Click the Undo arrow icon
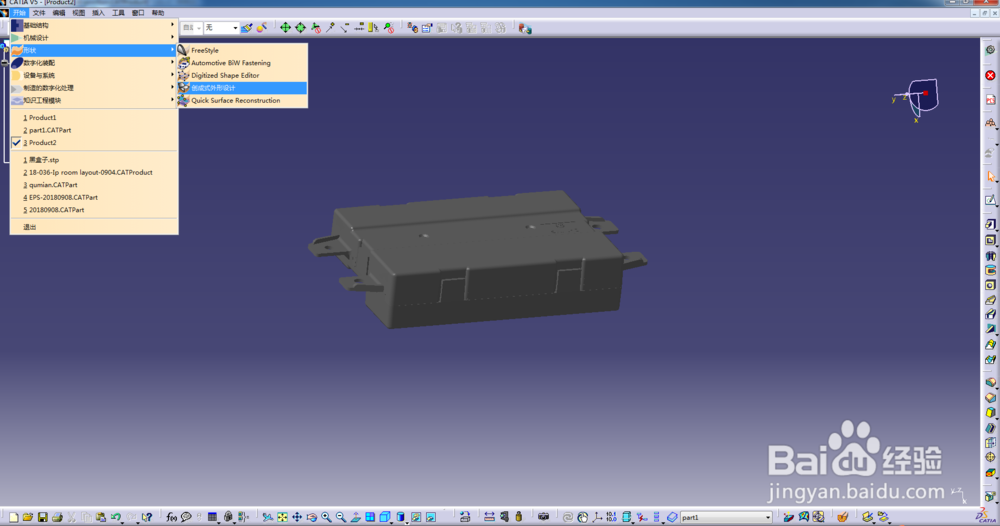The width and height of the screenshot is (1000, 526). tap(115, 517)
